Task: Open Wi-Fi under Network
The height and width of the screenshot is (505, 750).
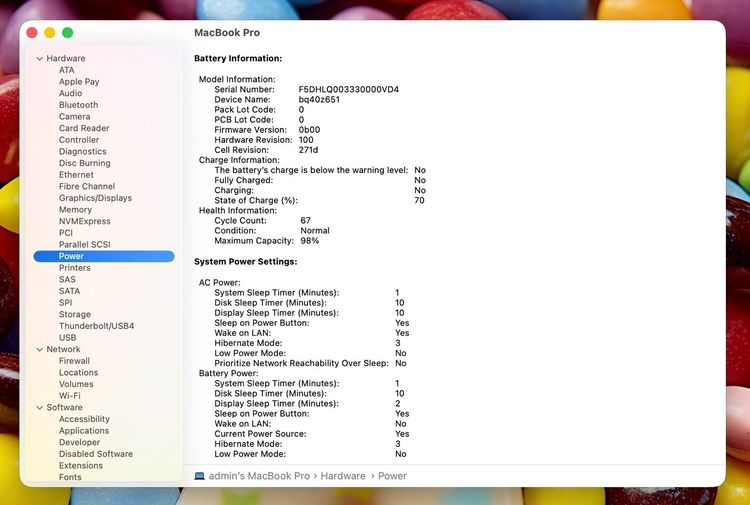Action: tap(69, 396)
